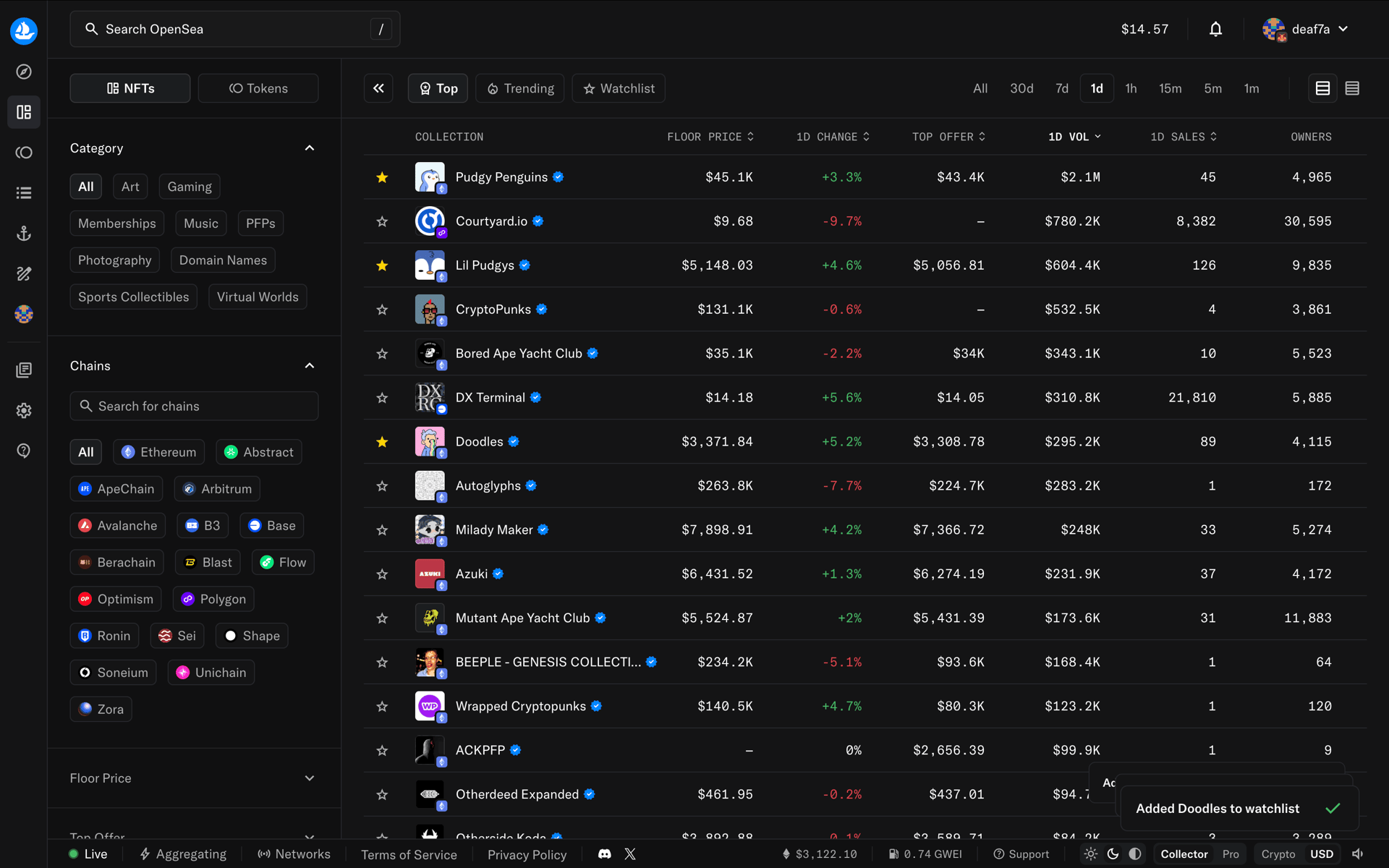Collapse the Chains filter section

click(x=310, y=366)
